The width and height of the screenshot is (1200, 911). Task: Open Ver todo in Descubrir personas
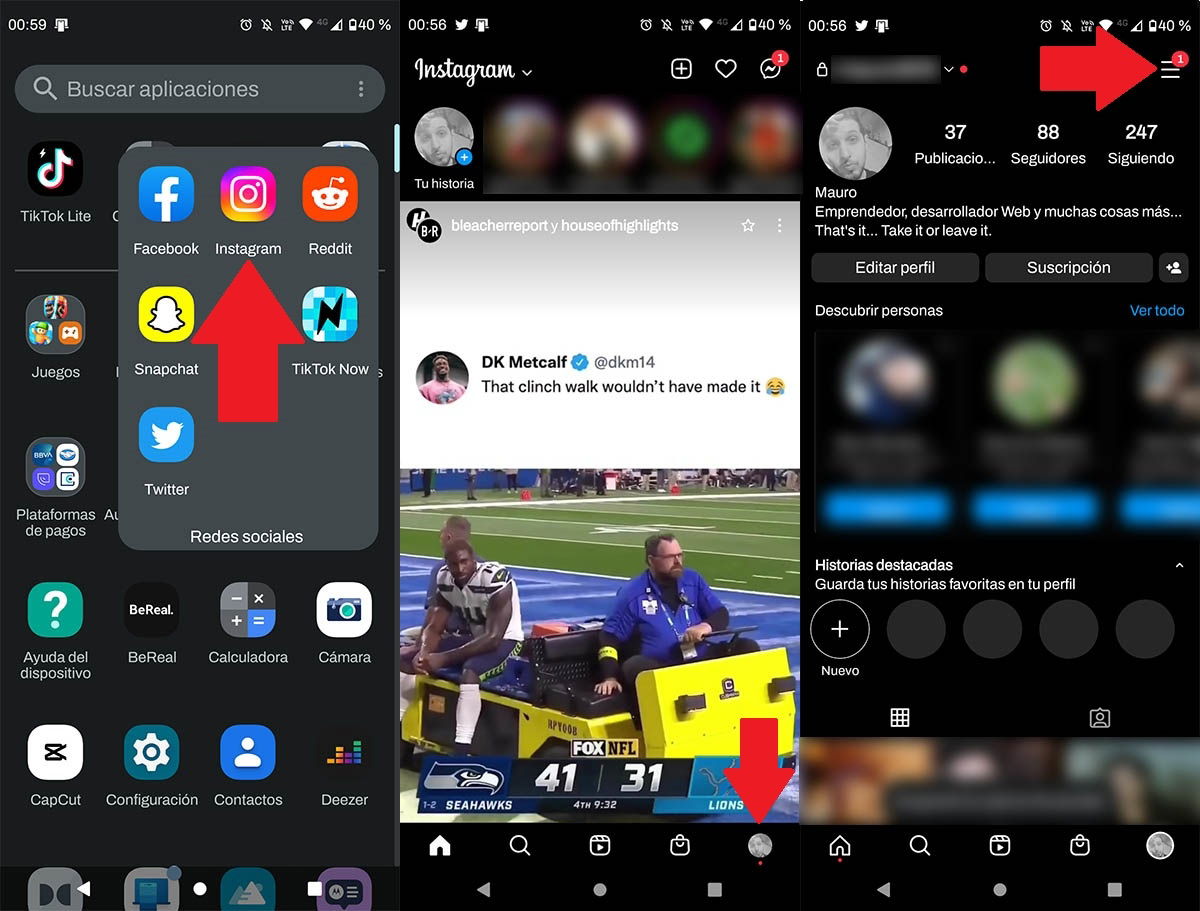[x=1157, y=310]
